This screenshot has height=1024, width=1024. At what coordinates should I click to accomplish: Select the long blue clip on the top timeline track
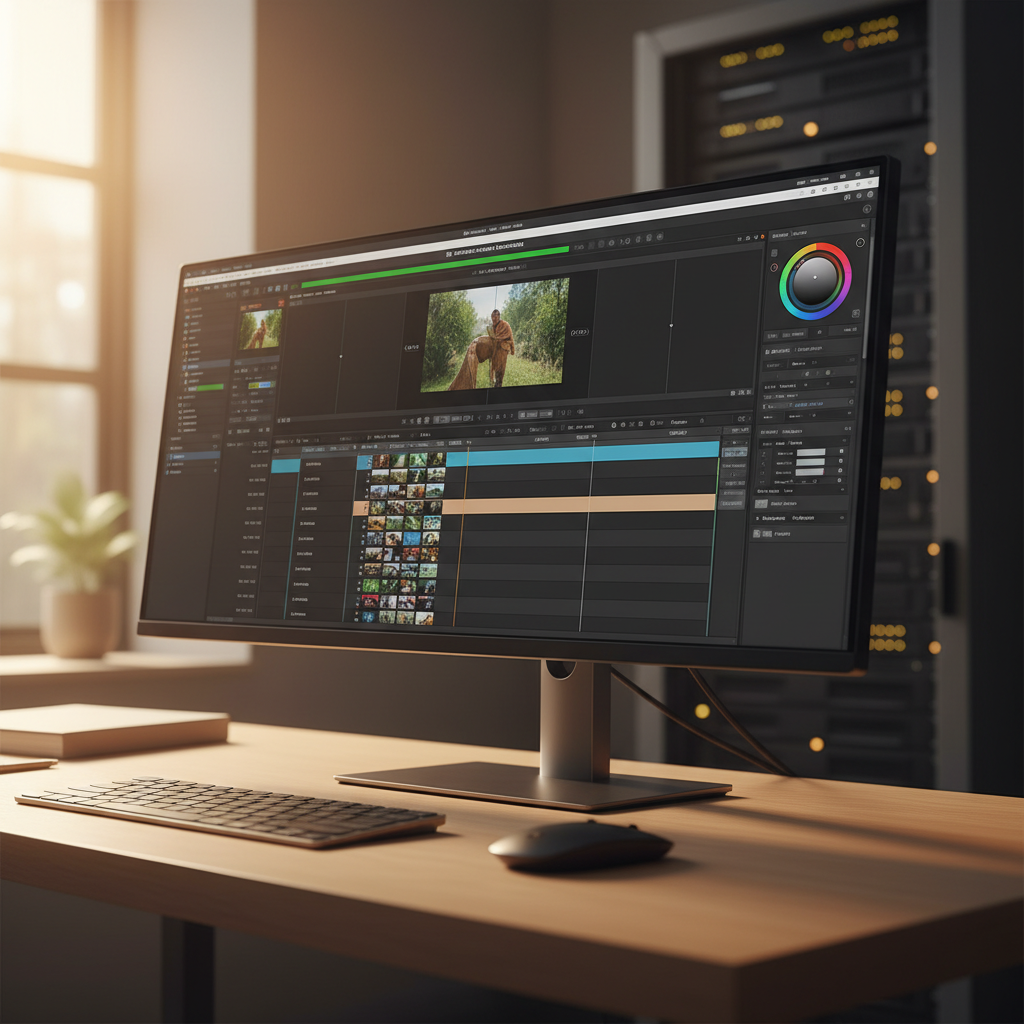583,453
